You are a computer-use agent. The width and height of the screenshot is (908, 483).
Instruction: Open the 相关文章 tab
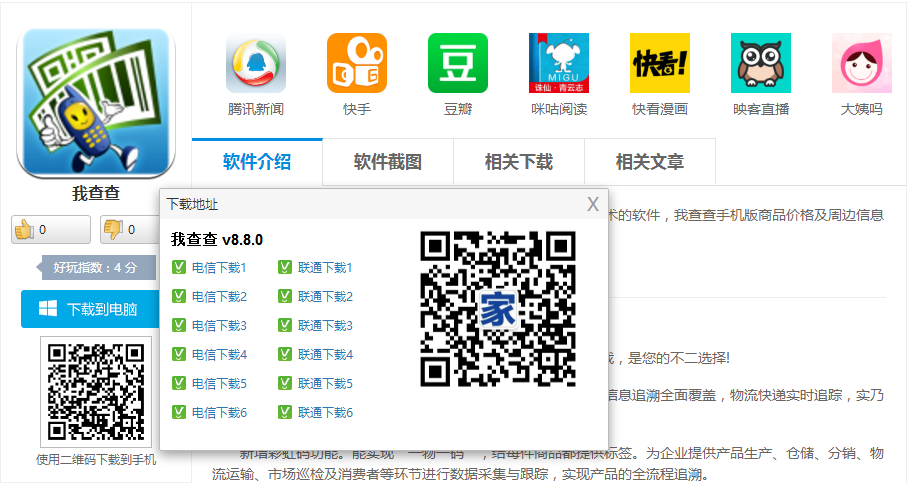coord(650,162)
